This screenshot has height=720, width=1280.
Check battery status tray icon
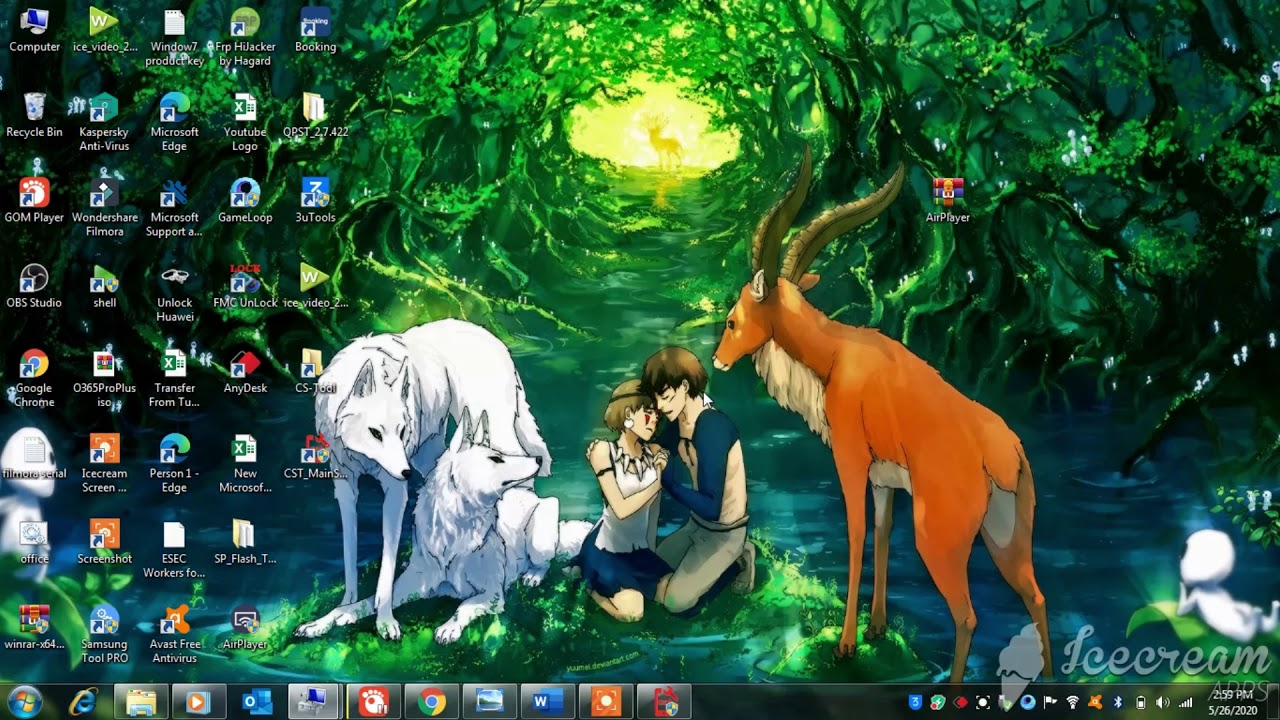pyautogui.click(x=1140, y=703)
